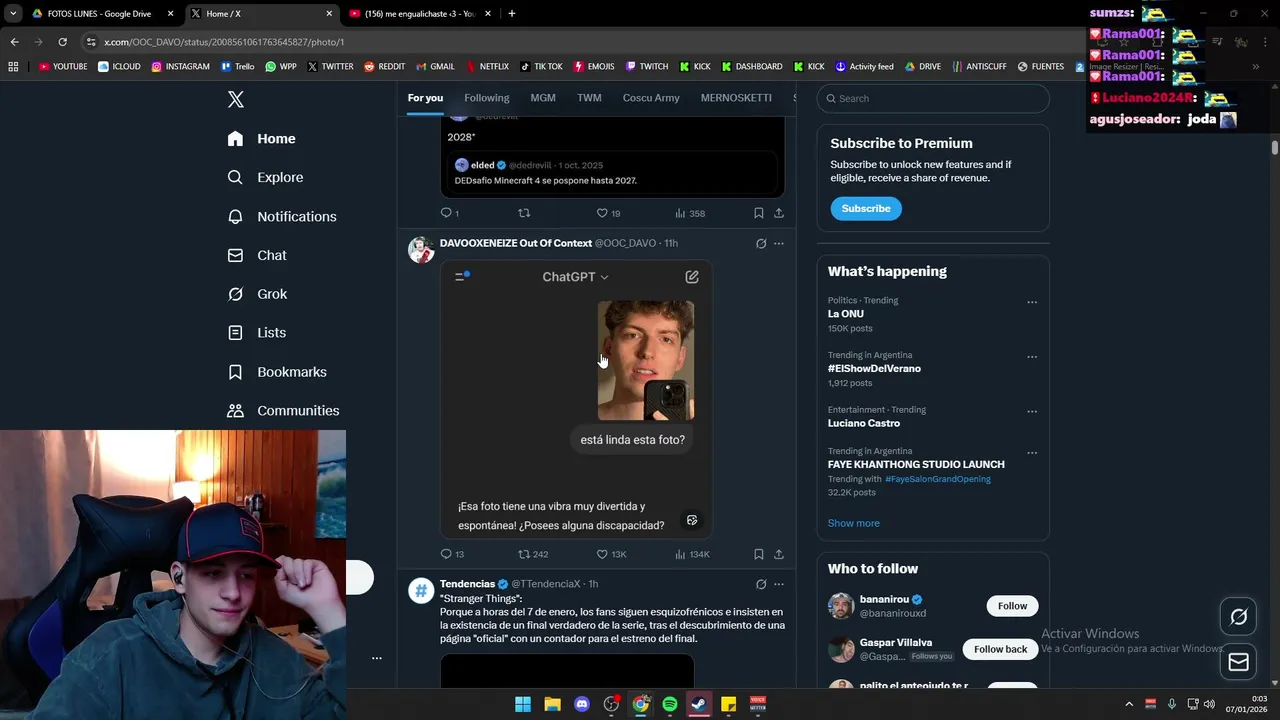Open the NETFLIX bookmark
The width and height of the screenshot is (1280, 720).
[x=487, y=67]
